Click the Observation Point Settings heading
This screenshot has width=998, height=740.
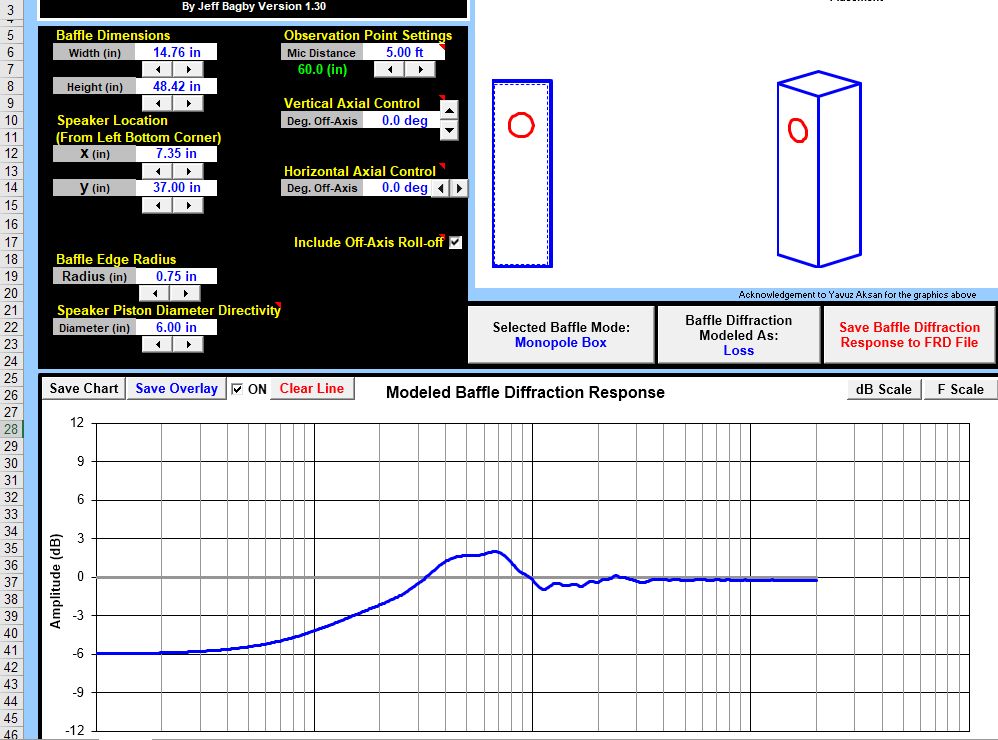(368, 36)
